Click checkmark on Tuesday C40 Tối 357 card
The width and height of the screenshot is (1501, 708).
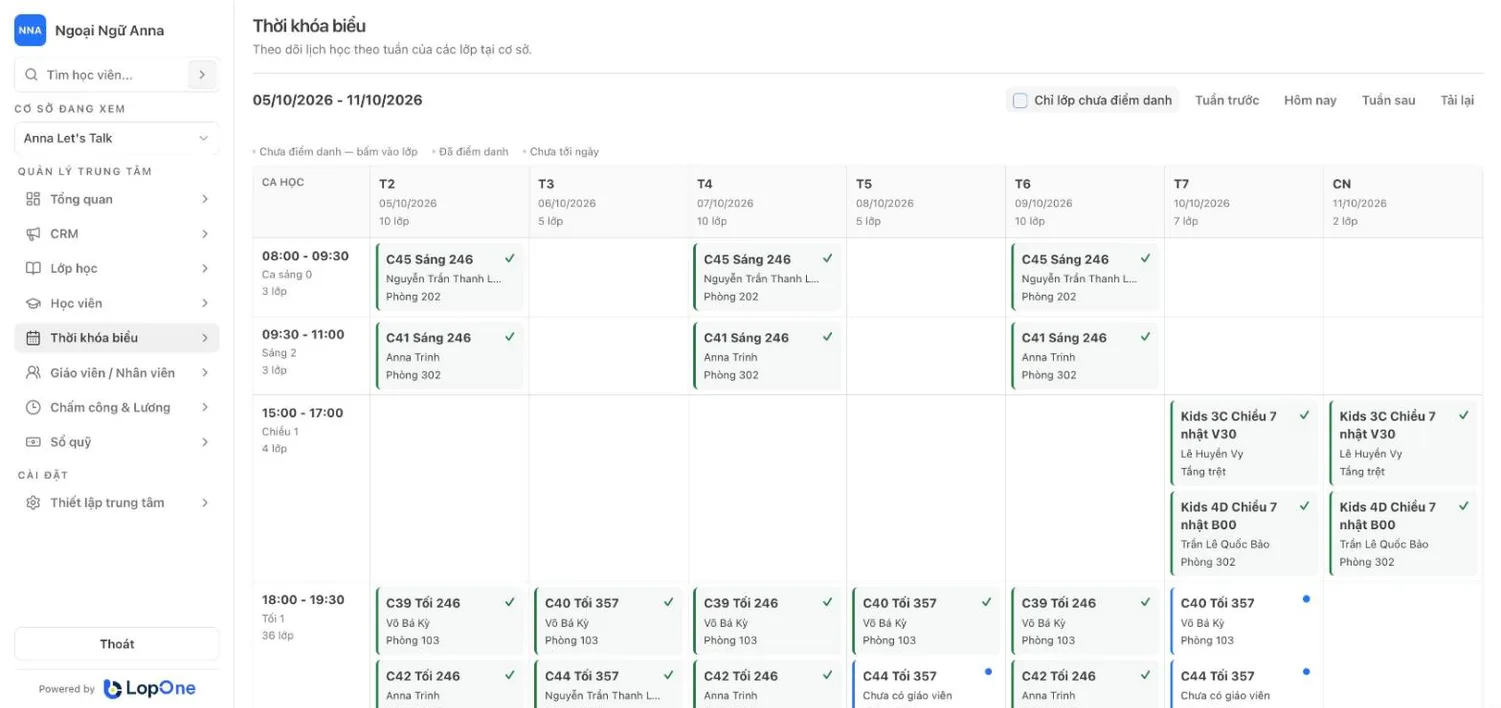(669, 602)
